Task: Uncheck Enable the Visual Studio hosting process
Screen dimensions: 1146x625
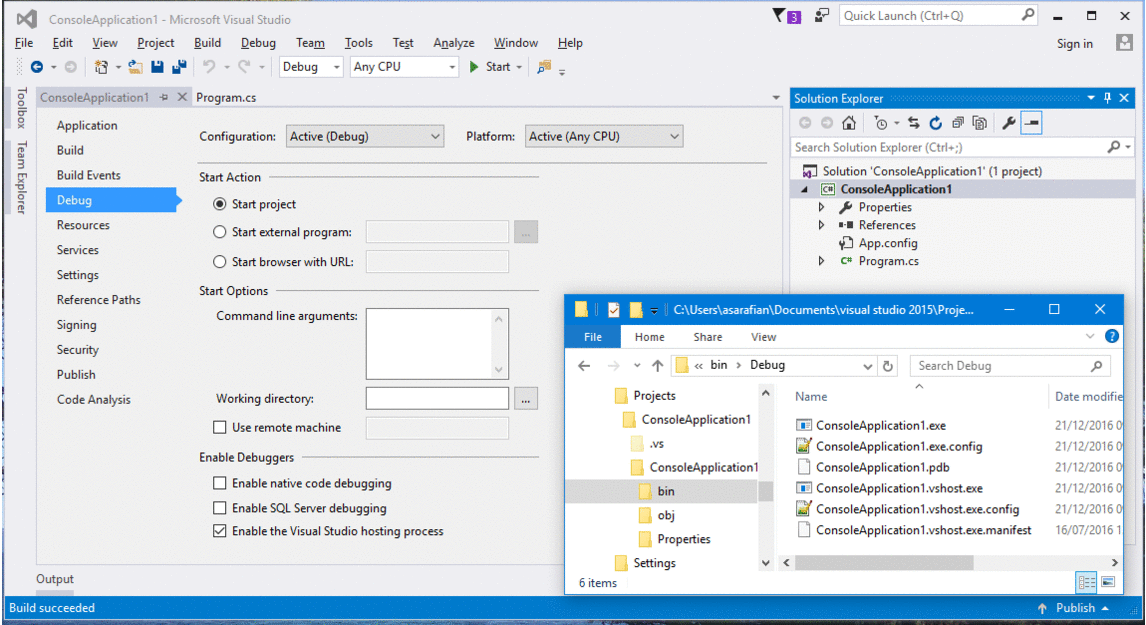Action: (x=219, y=531)
